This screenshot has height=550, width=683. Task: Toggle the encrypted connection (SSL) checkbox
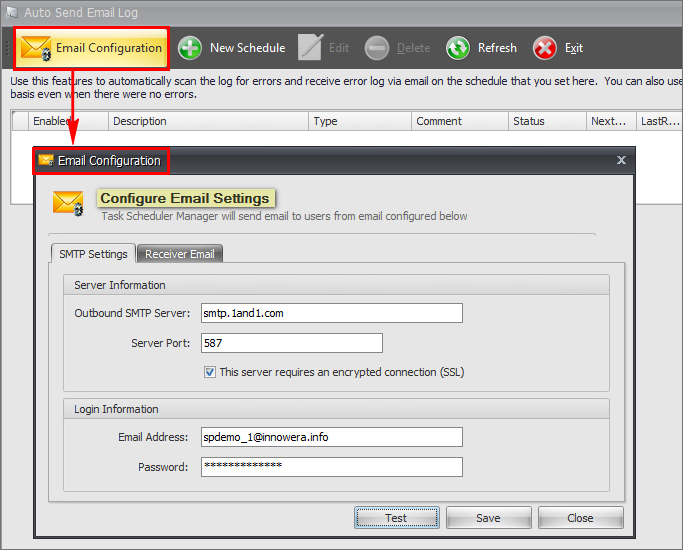coord(210,372)
